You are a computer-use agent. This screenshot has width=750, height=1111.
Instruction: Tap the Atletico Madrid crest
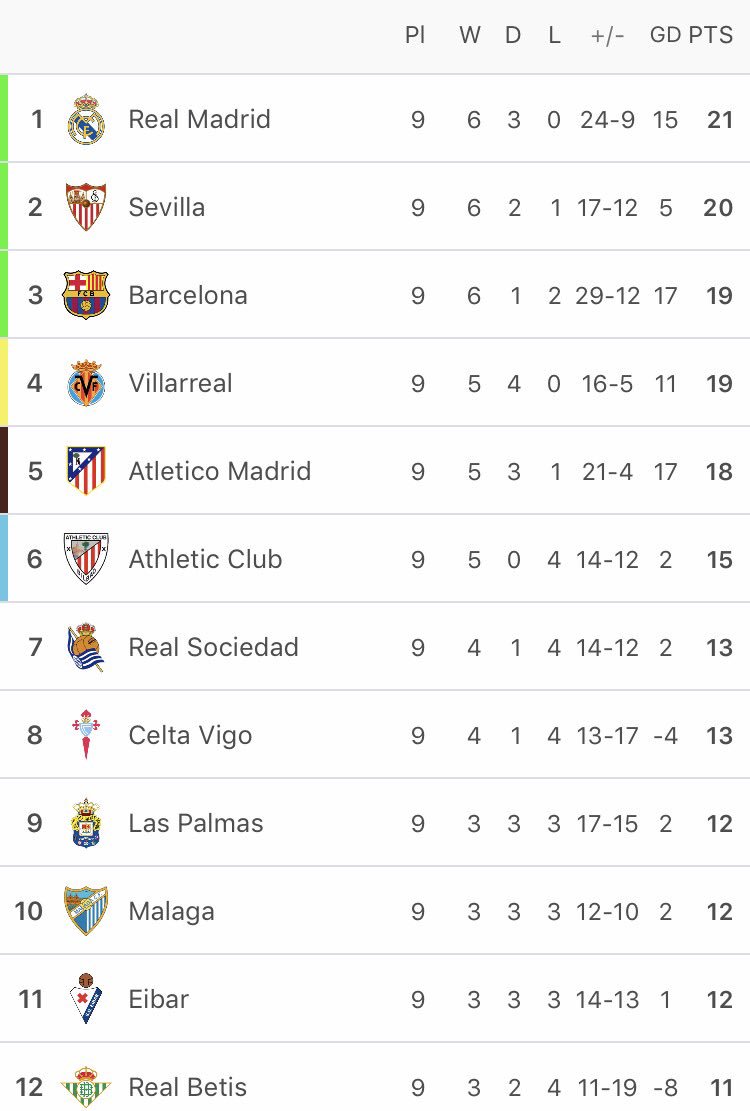[x=86, y=471]
